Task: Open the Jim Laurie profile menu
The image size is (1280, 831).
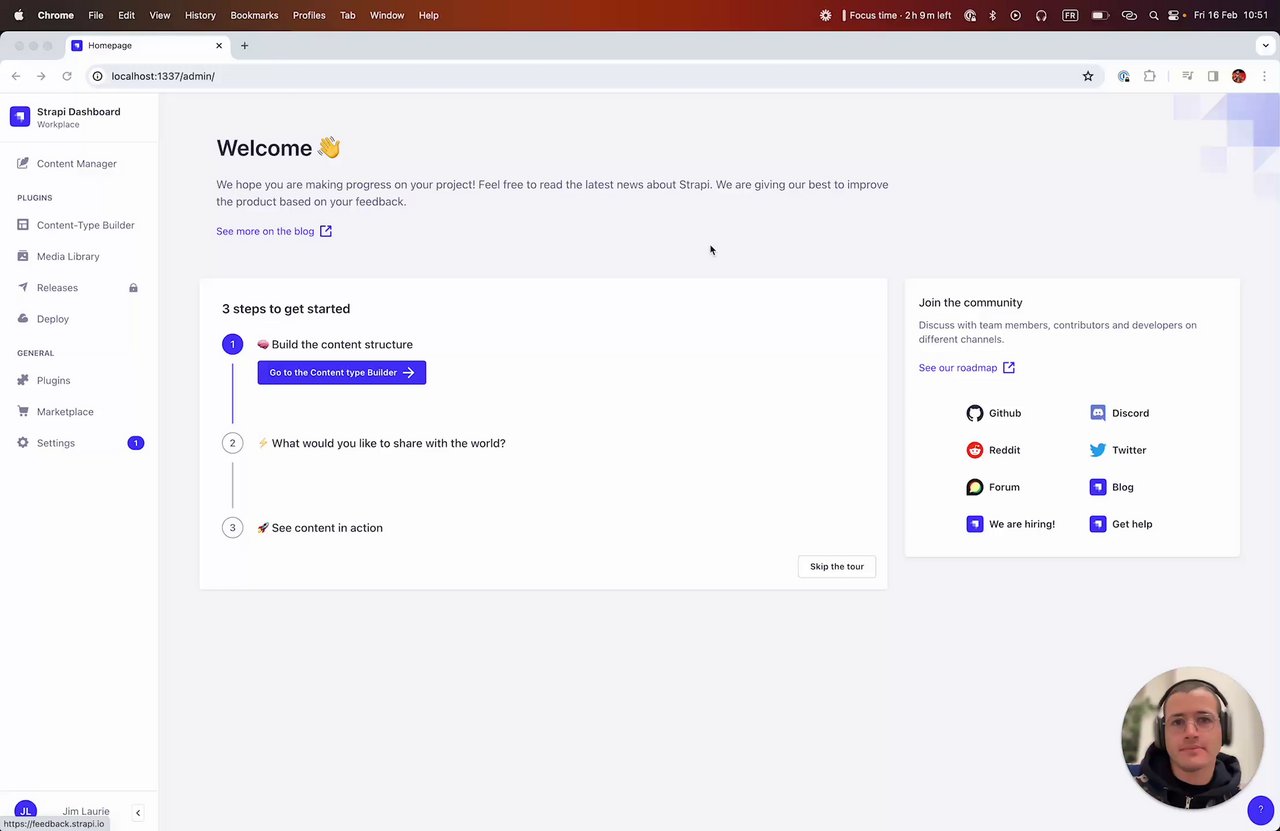Action: [62, 811]
